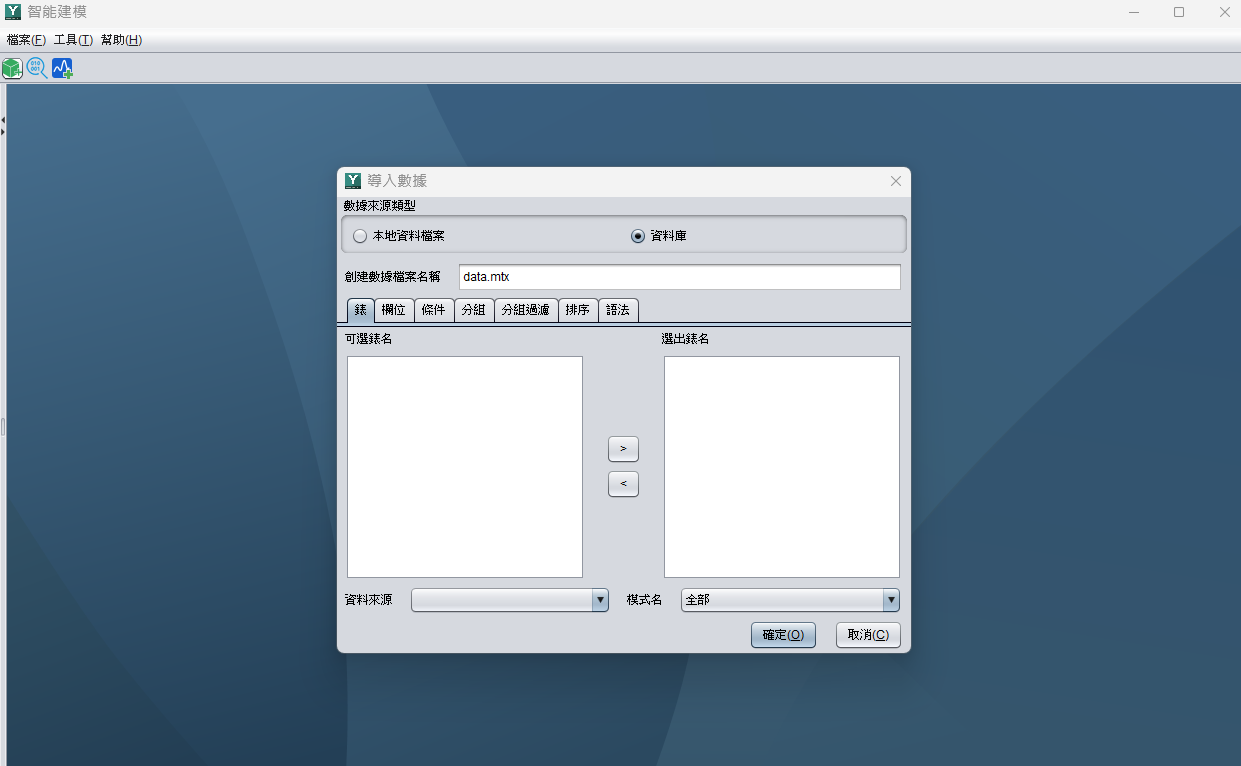The width and height of the screenshot is (1241, 766).
Task: Select the 本地資料檔案 radio button
Action: click(360, 235)
